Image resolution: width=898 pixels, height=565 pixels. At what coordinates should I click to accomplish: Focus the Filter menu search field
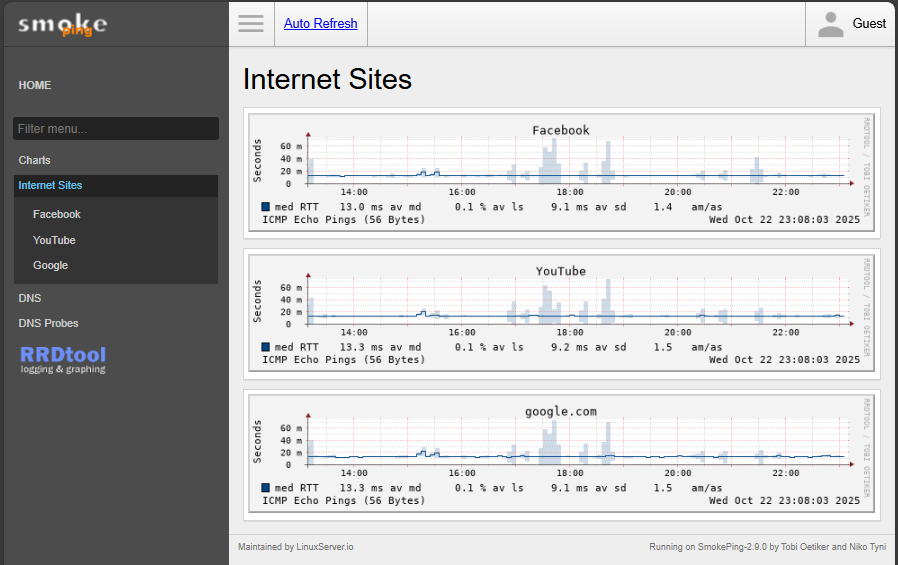click(x=115, y=129)
